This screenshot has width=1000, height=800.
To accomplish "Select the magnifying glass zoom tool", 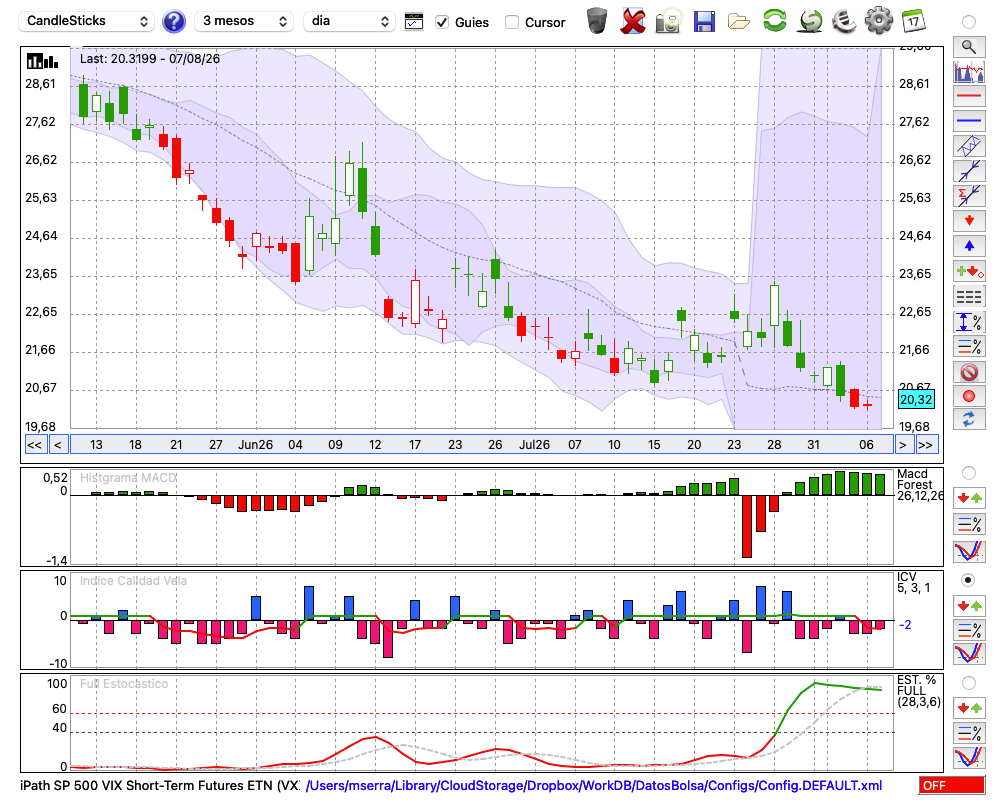I will tap(969, 47).
